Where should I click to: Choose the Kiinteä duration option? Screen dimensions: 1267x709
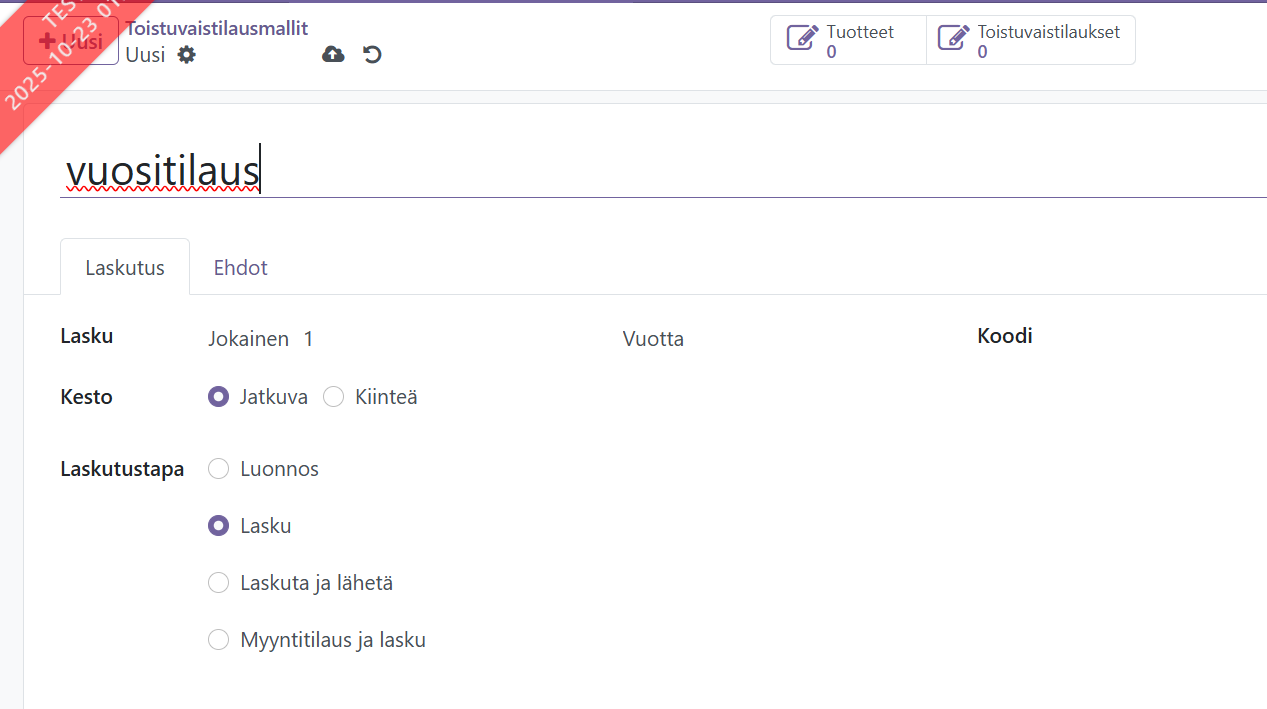(x=334, y=397)
